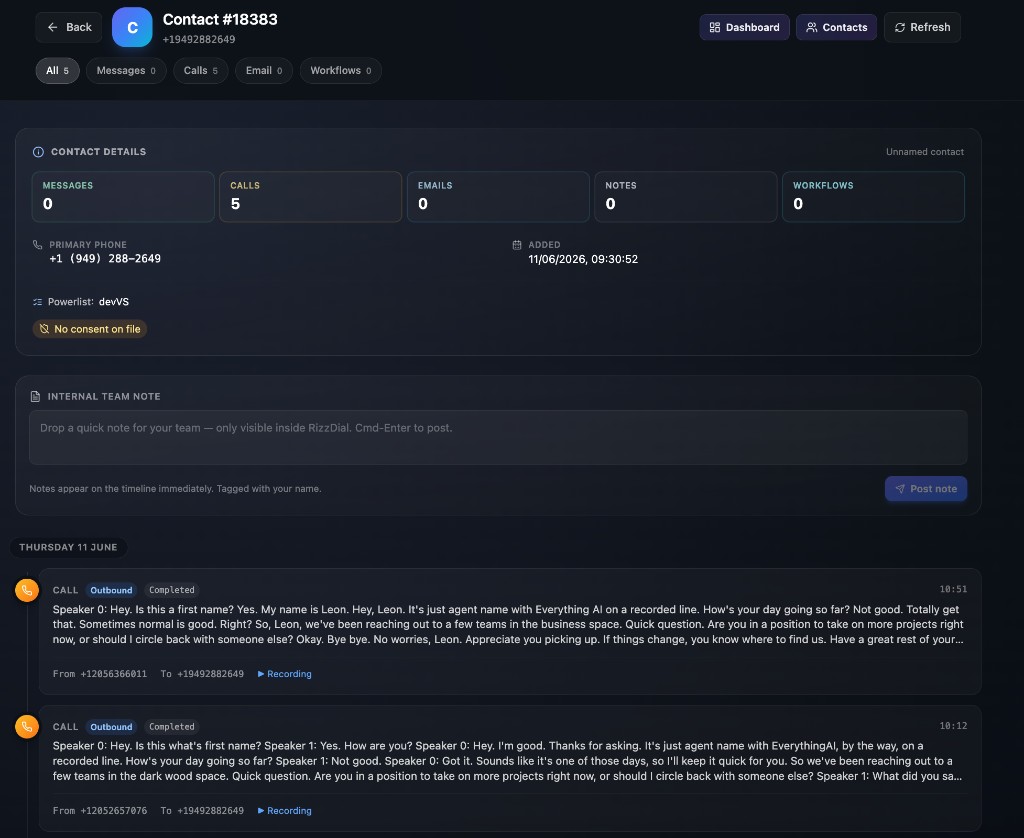Click the Emails count card
This screenshot has height=838, width=1024.
(498, 197)
